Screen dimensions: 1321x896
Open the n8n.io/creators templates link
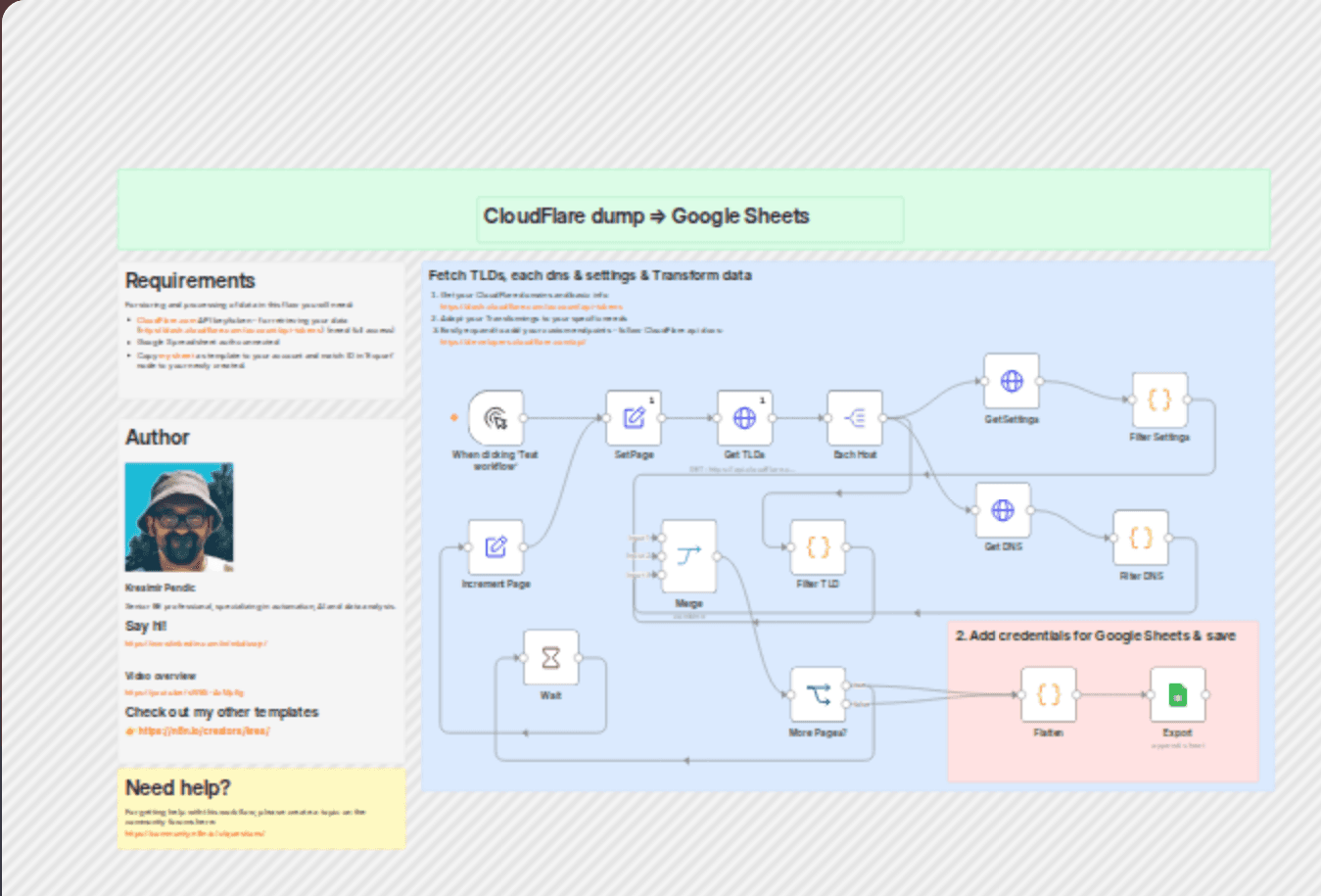(x=204, y=731)
